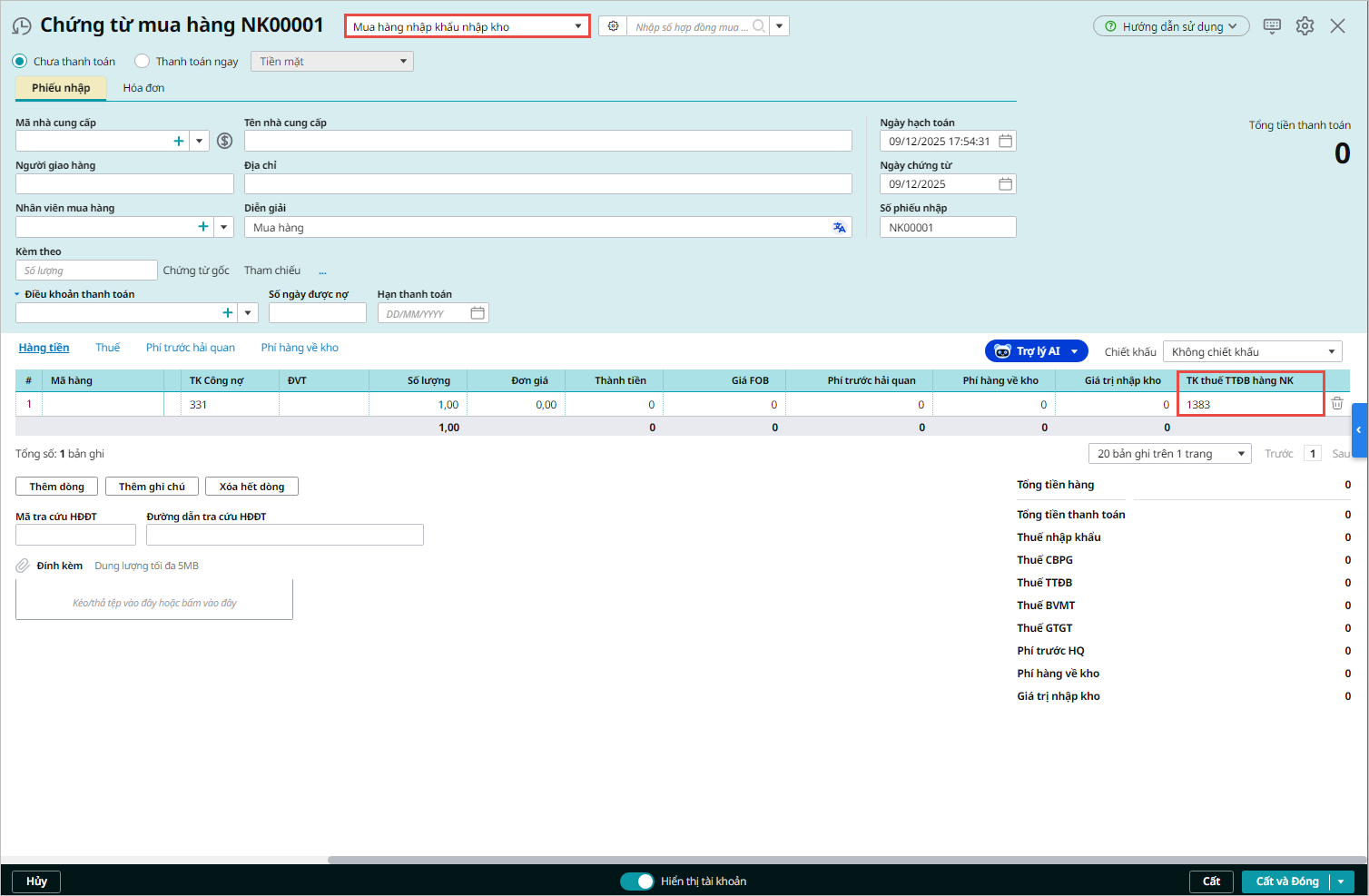Open the keyboard shortcuts icon
This screenshot has height=896, width=1369.
(x=1272, y=26)
